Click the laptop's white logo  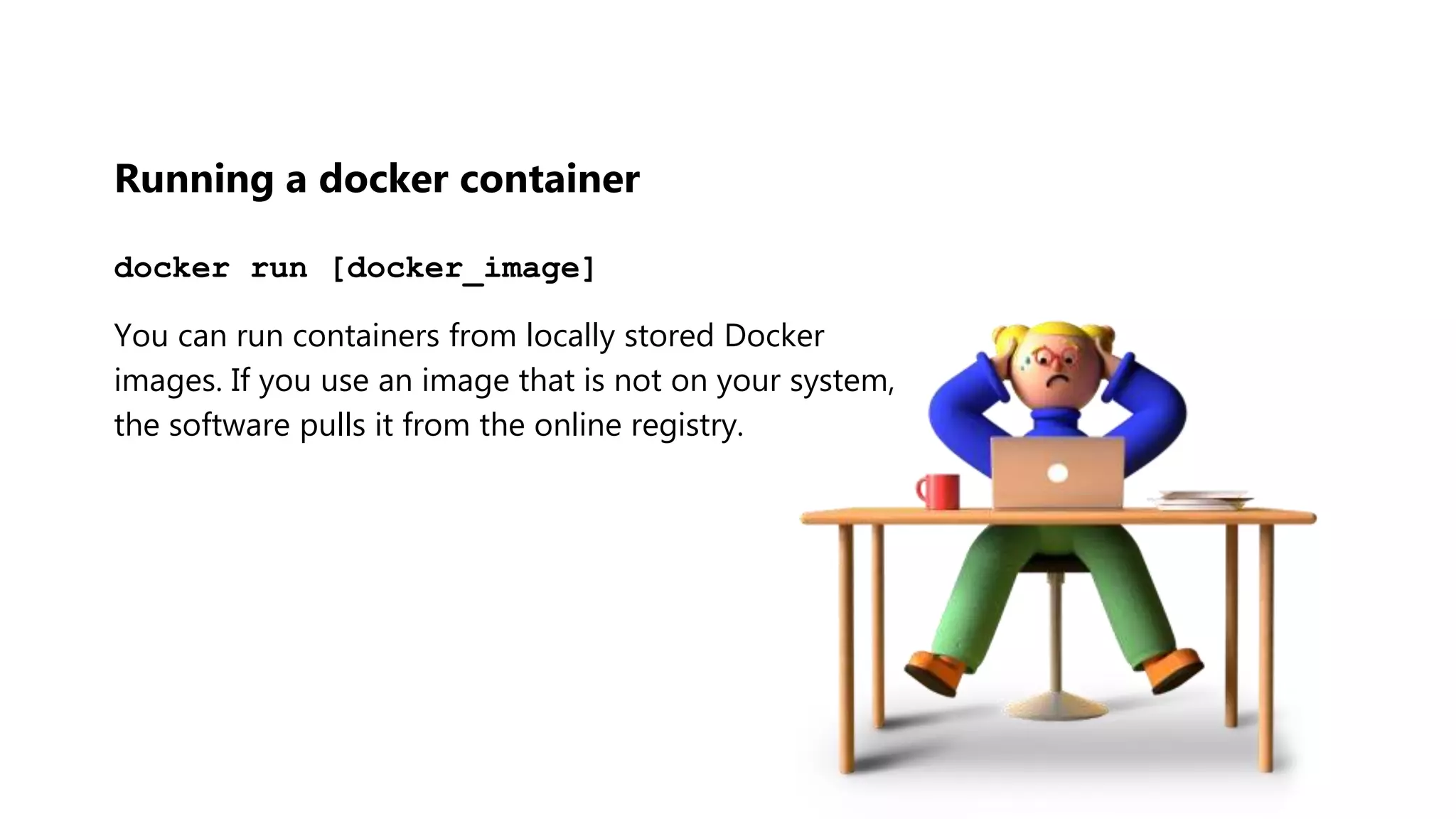1057,473
